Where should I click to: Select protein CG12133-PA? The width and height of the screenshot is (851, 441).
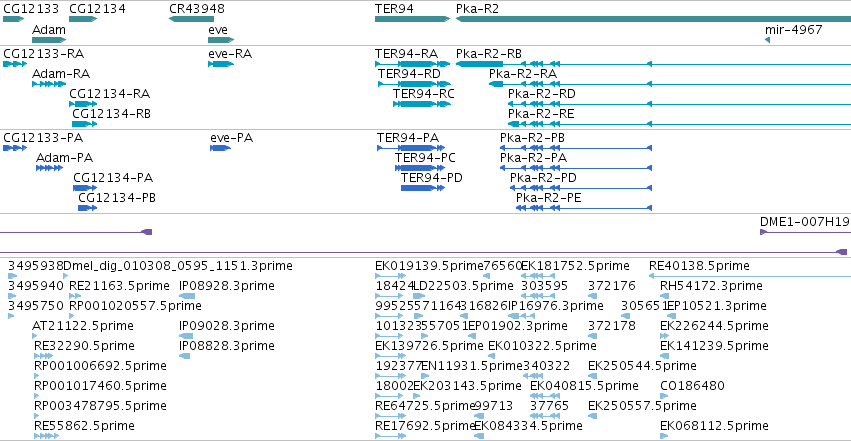[x=43, y=138]
